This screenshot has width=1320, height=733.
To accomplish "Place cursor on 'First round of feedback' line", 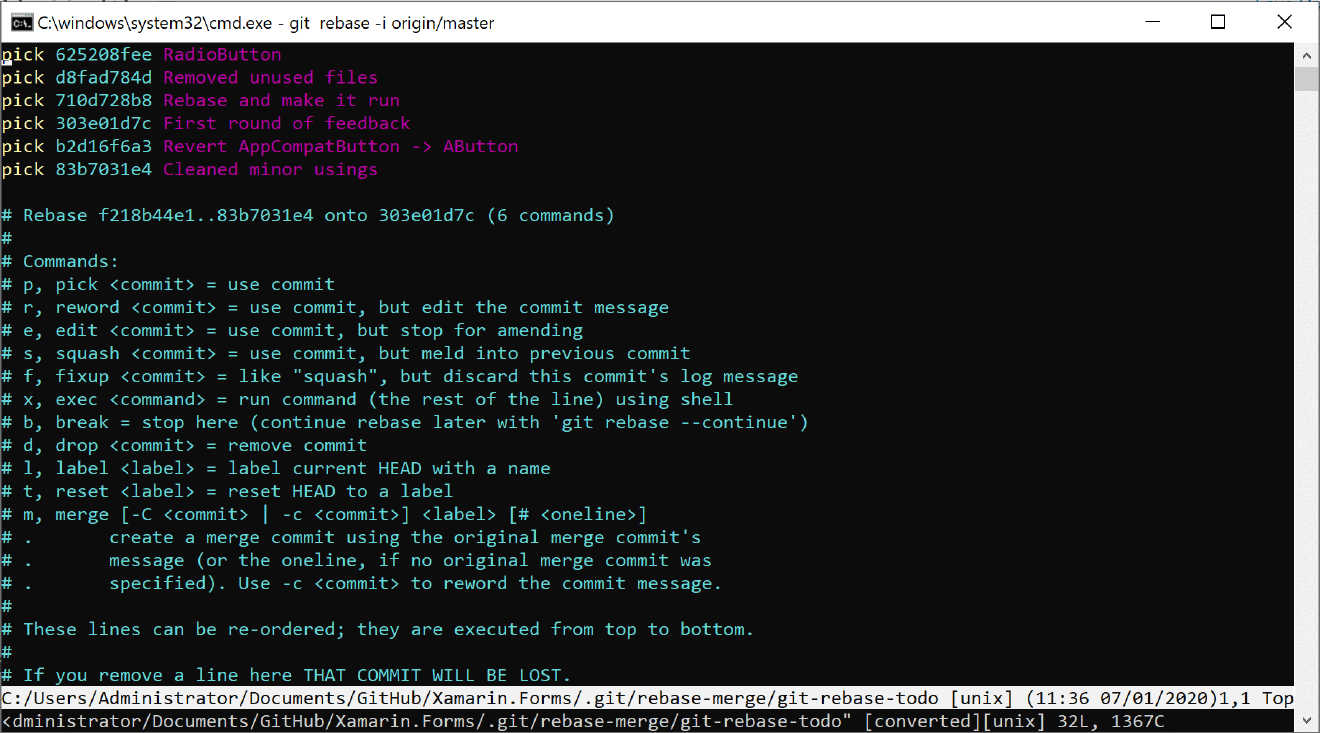I will pos(286,124).
